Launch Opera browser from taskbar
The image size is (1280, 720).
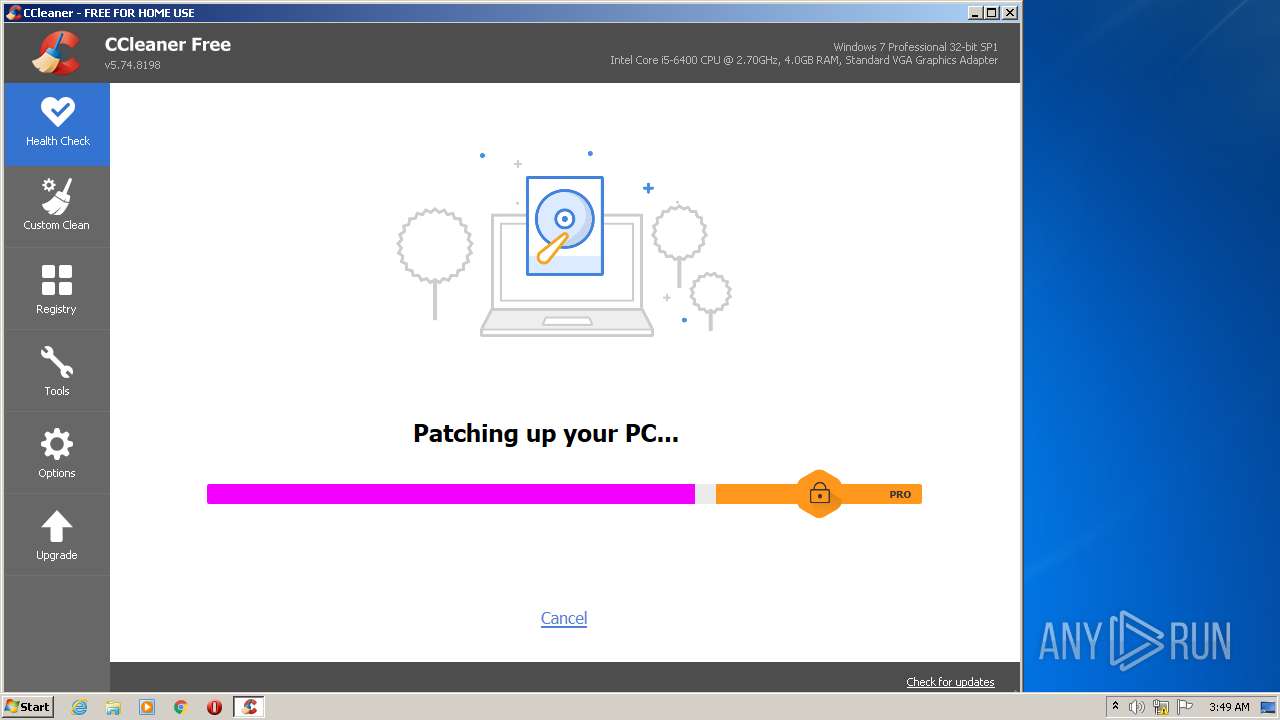coord(214,707)
